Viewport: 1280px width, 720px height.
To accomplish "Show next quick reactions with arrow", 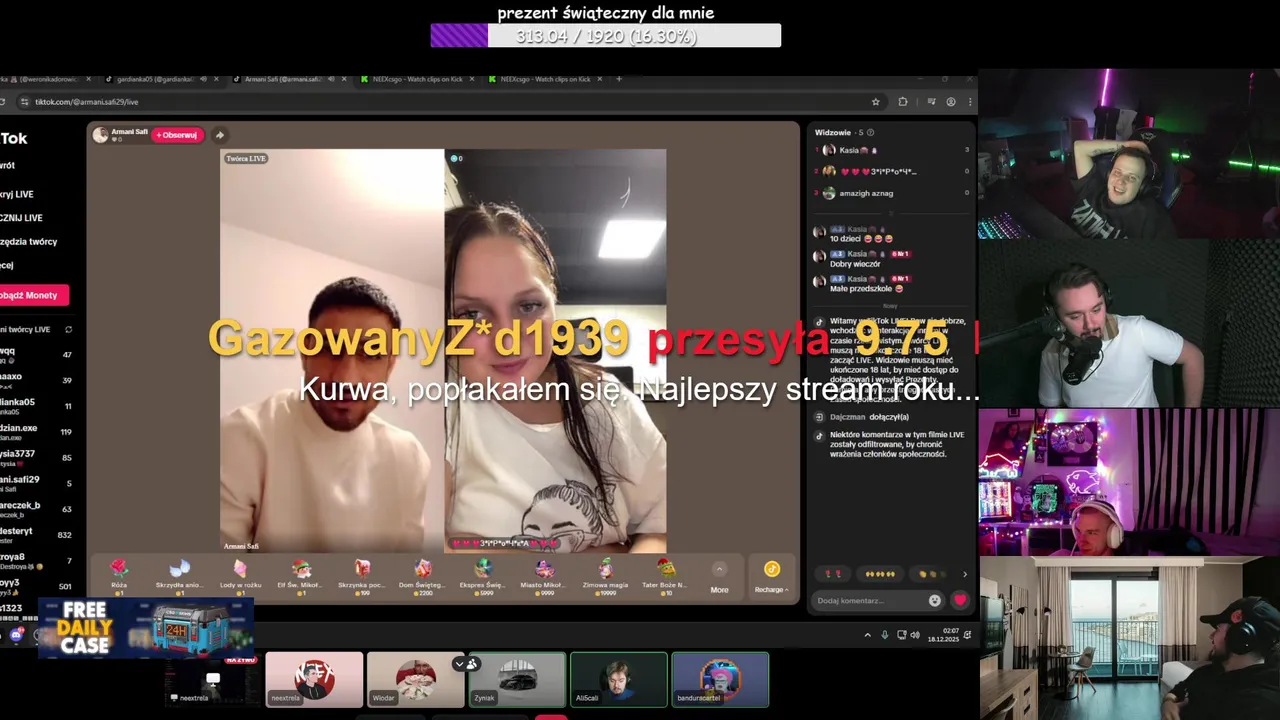I will (x=964, y=574).
